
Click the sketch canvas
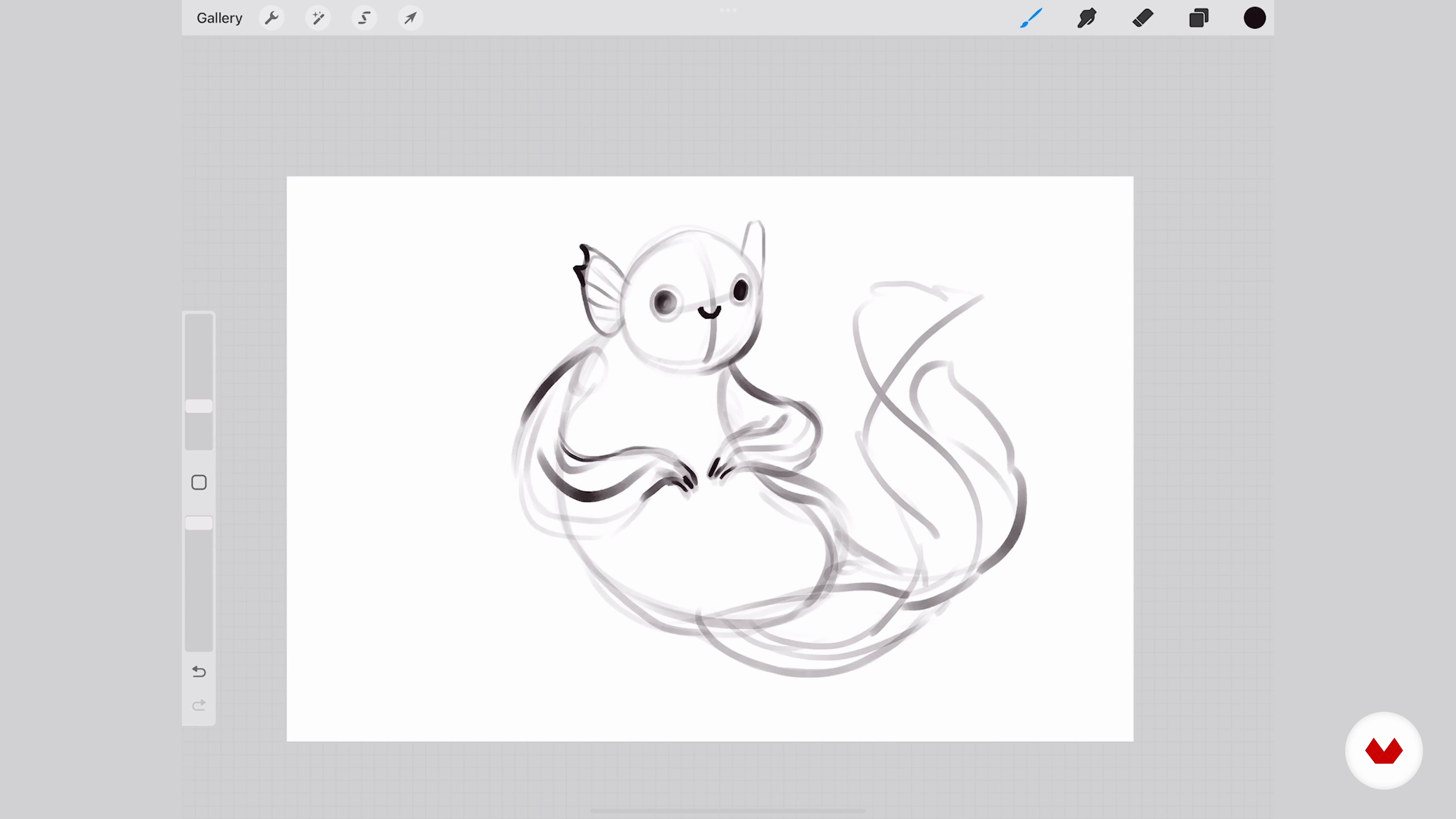(x=710, y=459)
